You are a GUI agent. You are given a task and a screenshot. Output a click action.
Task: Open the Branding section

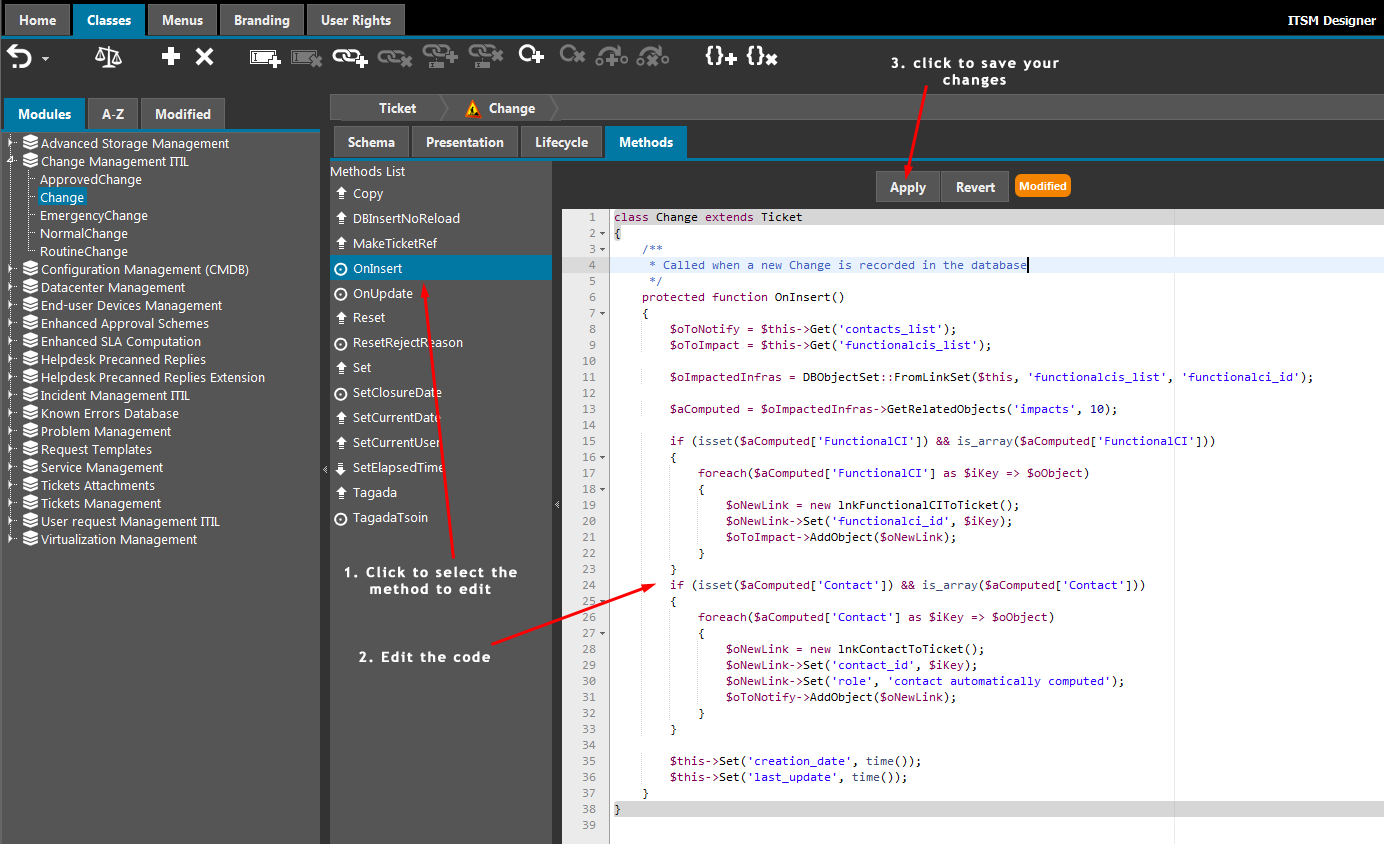261,19
